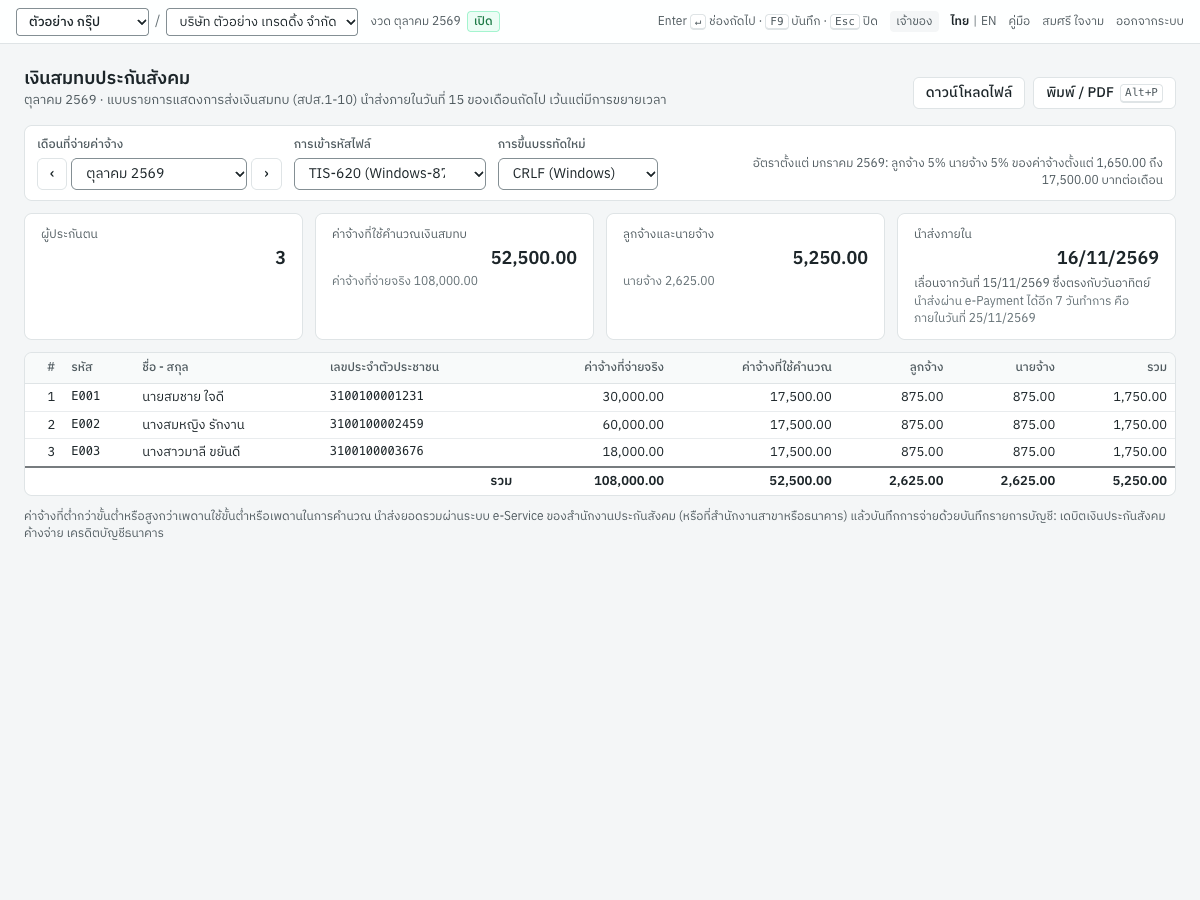The image size is (1200, 900).
Task: Click the ดาวน์โหลดไฟล์ button
Action: pyautogui.click(x=969, y=93)
